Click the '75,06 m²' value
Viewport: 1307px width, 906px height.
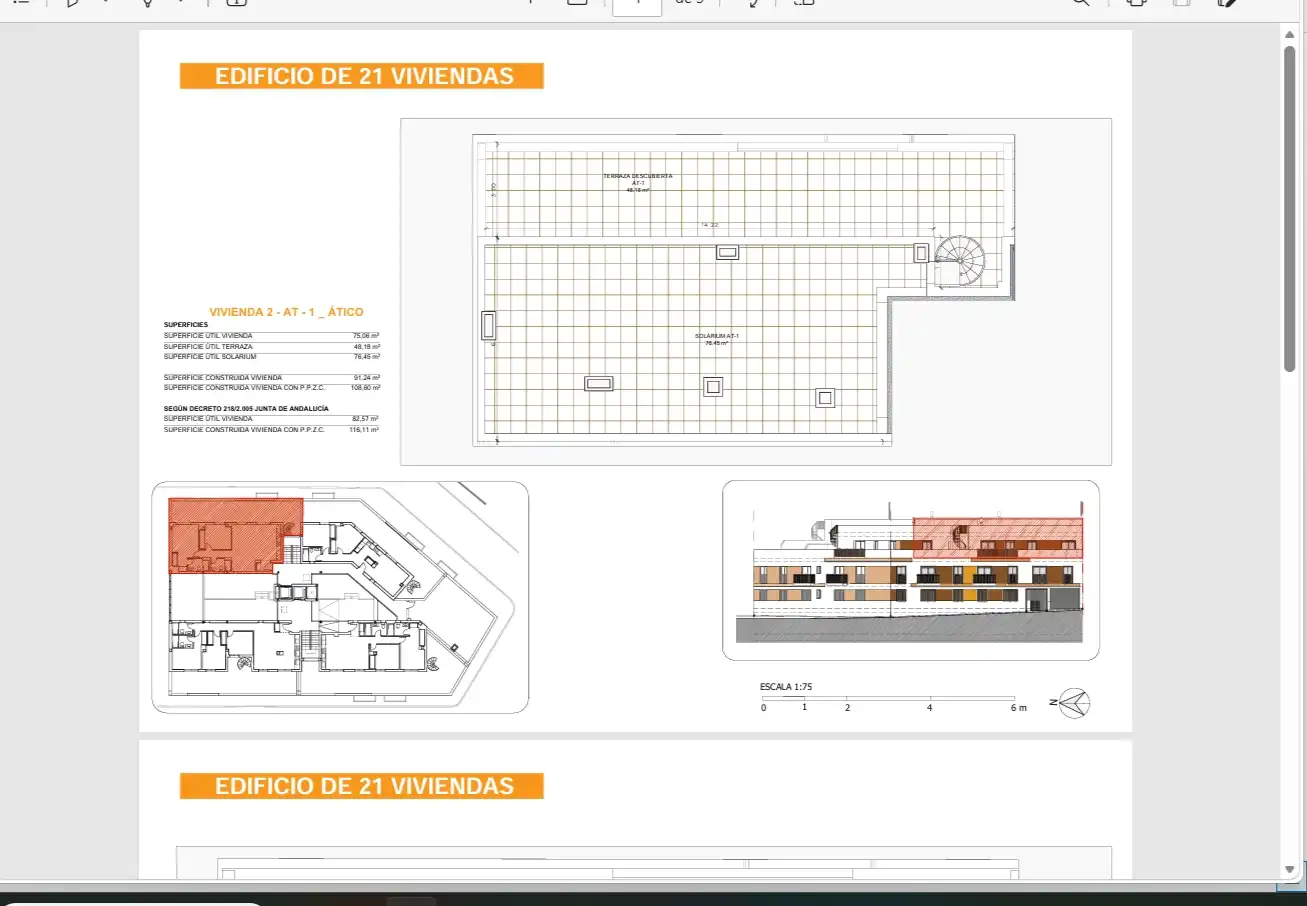click(x=366, y=336)
